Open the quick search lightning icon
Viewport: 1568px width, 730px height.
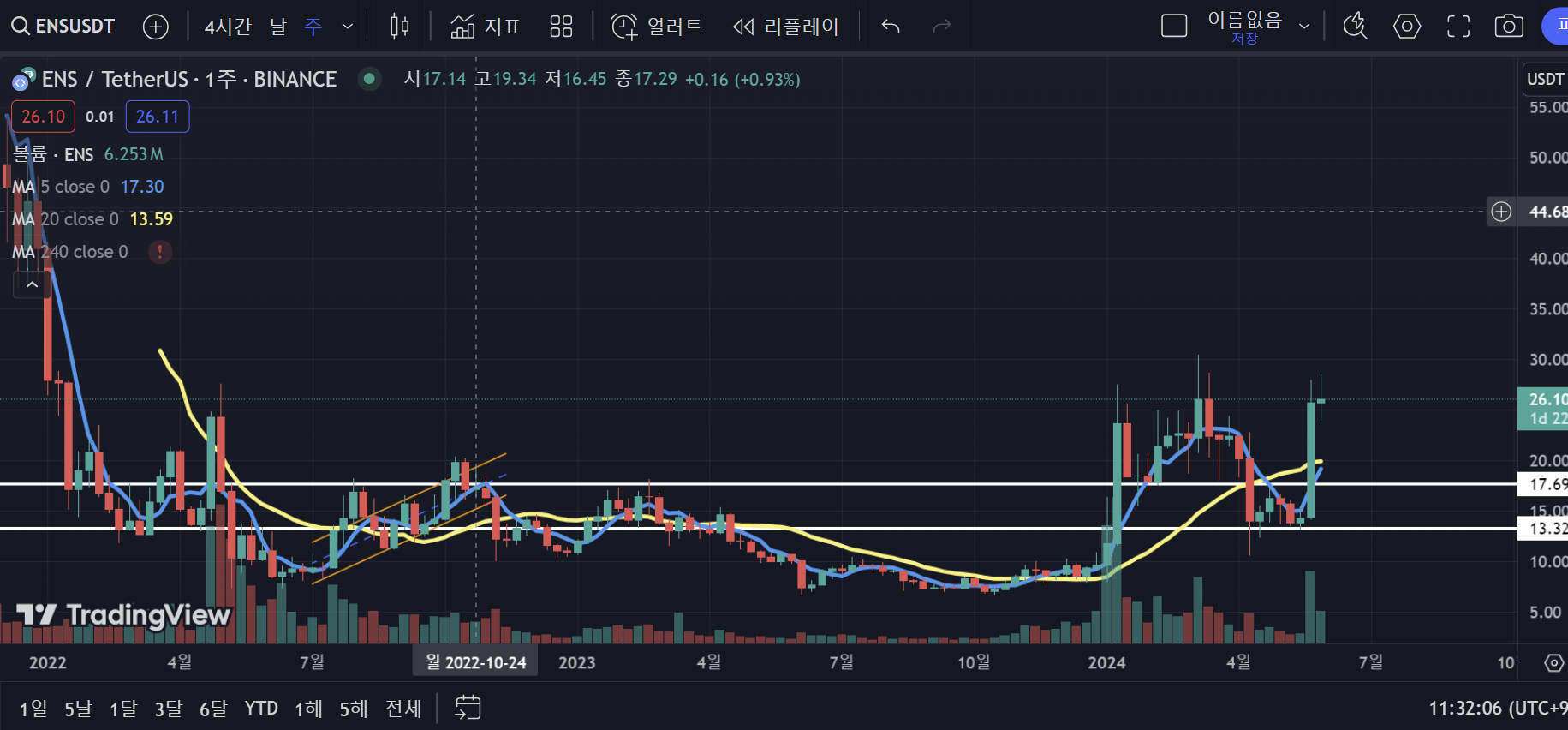click(x=1355, y=27)
